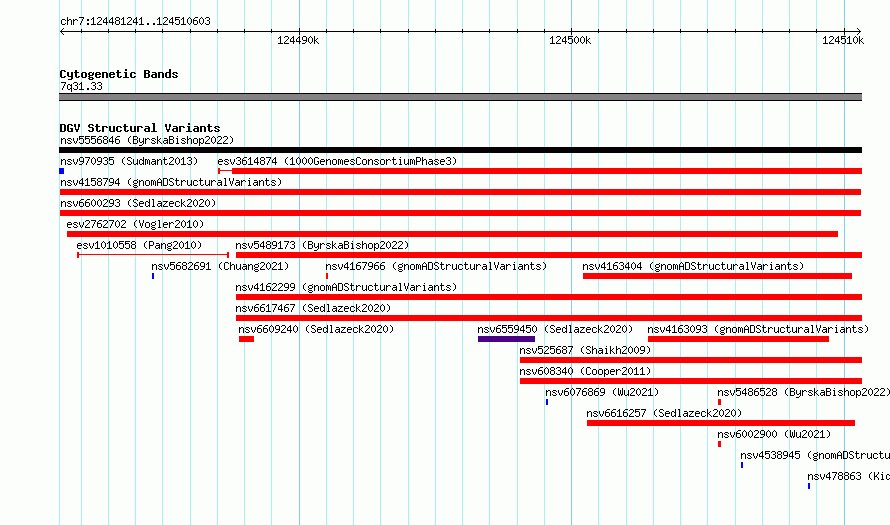890x525 pixels.
Task: Click the red nsv4158794 variant bar
Action: coord(460,192)
